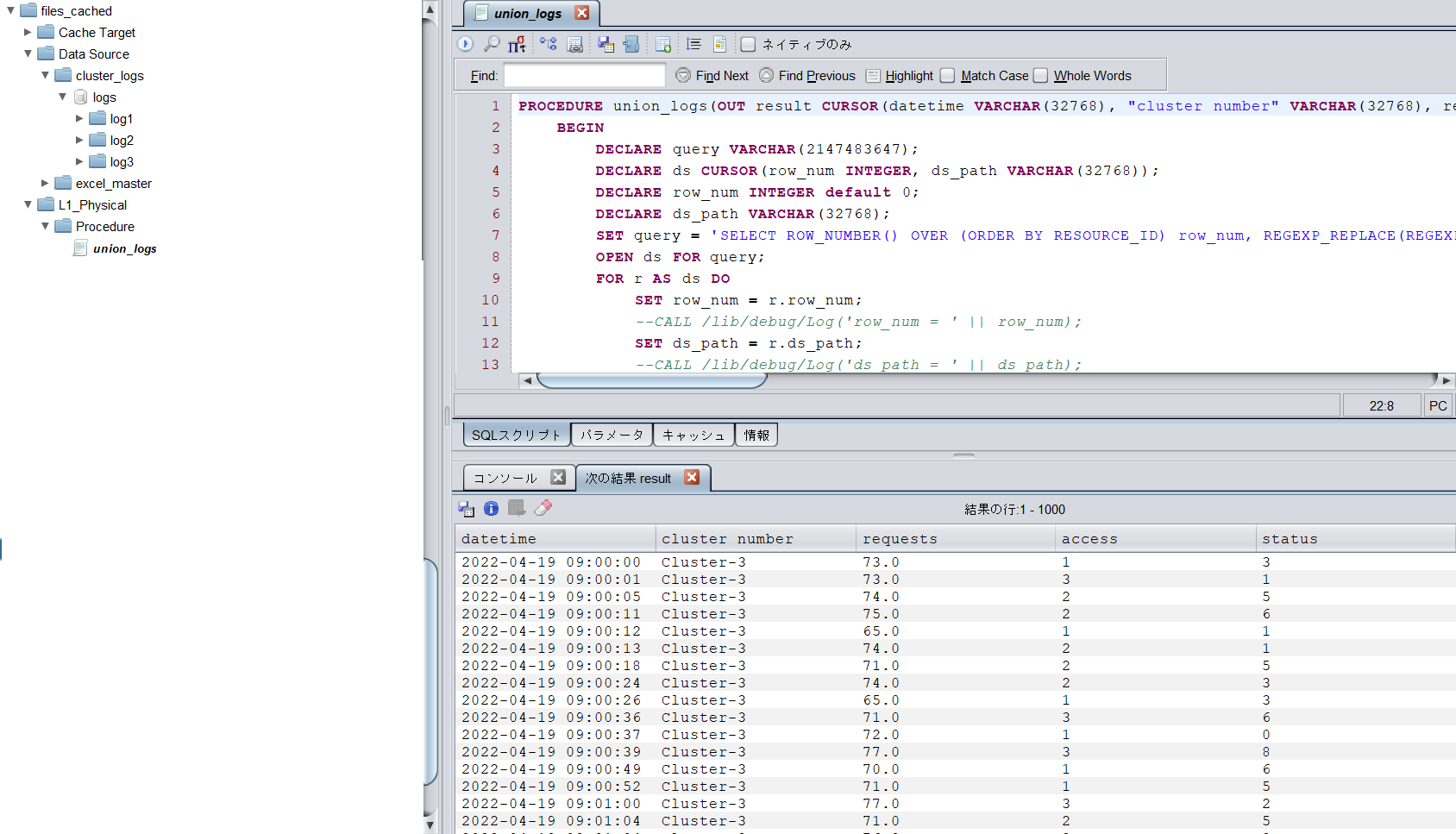
Task: Open the 情報 tab
Action: click(756, 435)
